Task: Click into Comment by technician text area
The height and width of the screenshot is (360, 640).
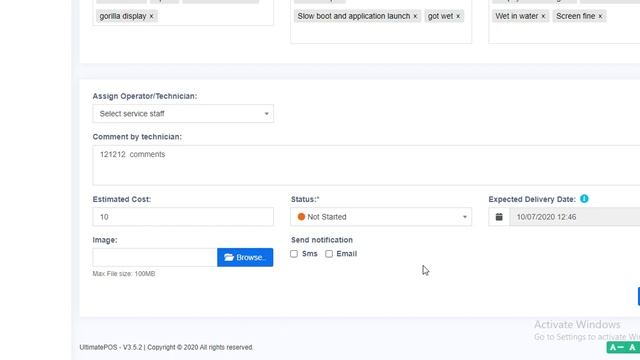Action: coord(366,165)
